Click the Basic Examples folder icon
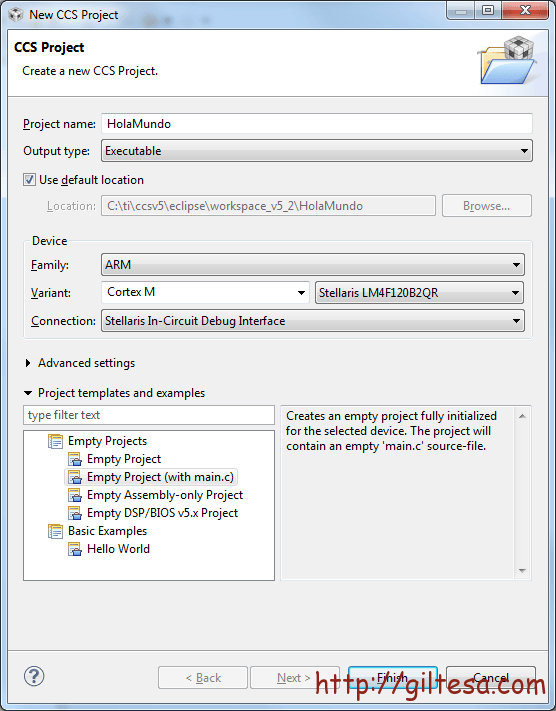This screenshot has height=711, width=556. click(x=55, y=531)
